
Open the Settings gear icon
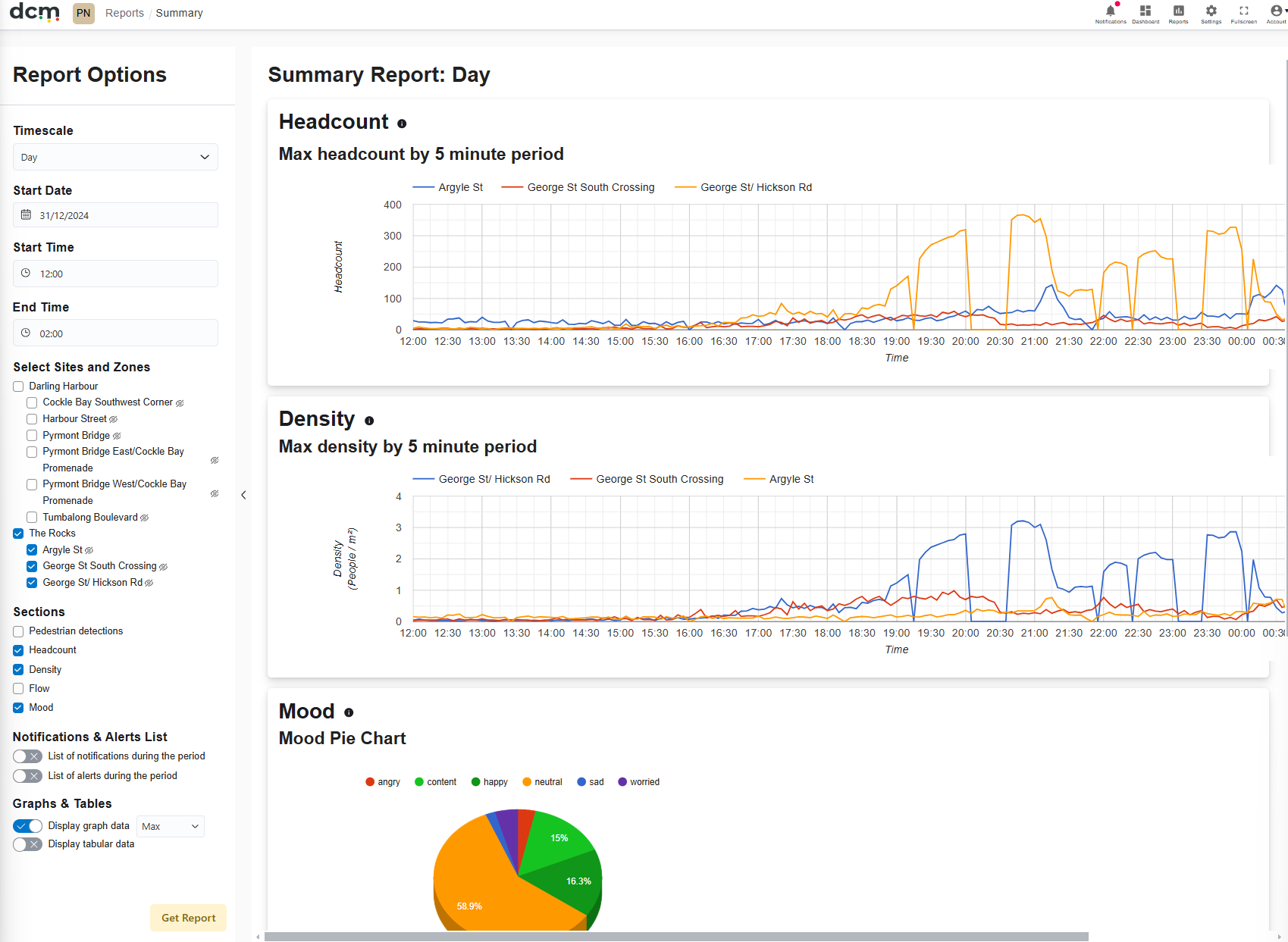[x=1211, y=11]
